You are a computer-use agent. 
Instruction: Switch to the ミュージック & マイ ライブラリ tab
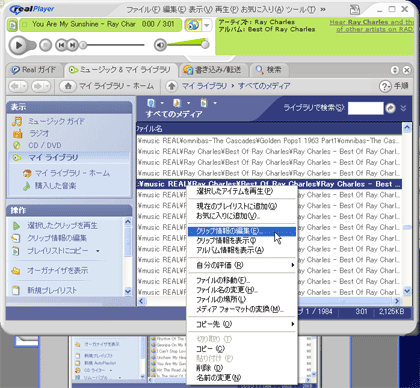coord(120,70)
